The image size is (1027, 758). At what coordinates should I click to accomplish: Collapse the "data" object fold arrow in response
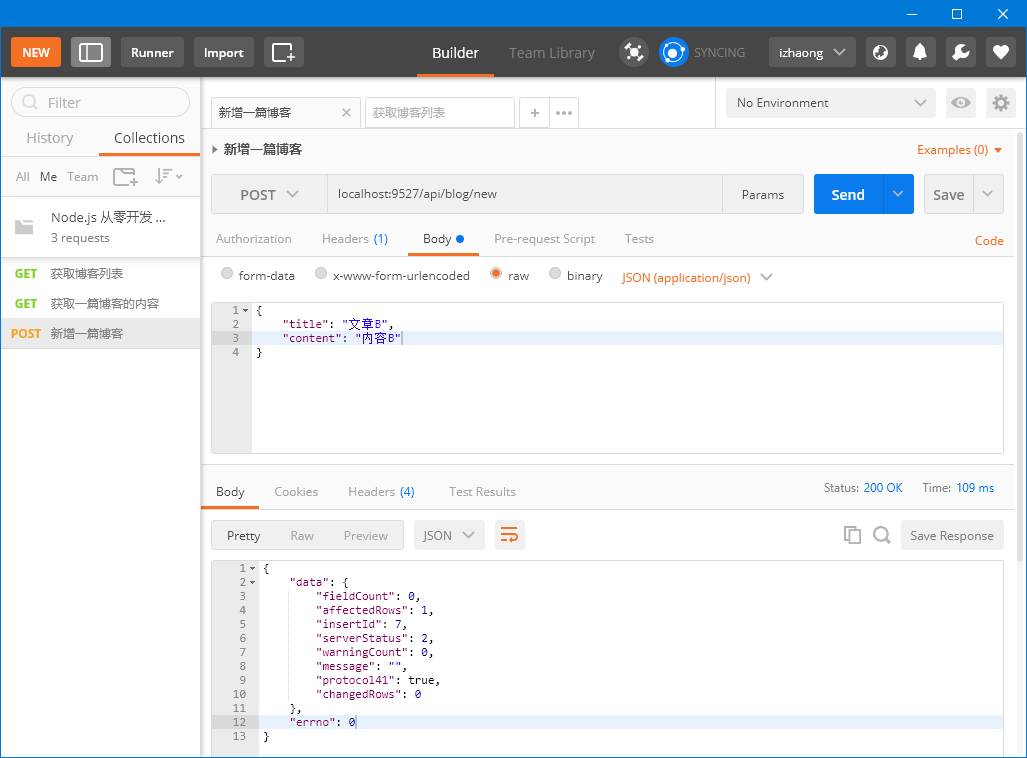[x=252, y=582]
